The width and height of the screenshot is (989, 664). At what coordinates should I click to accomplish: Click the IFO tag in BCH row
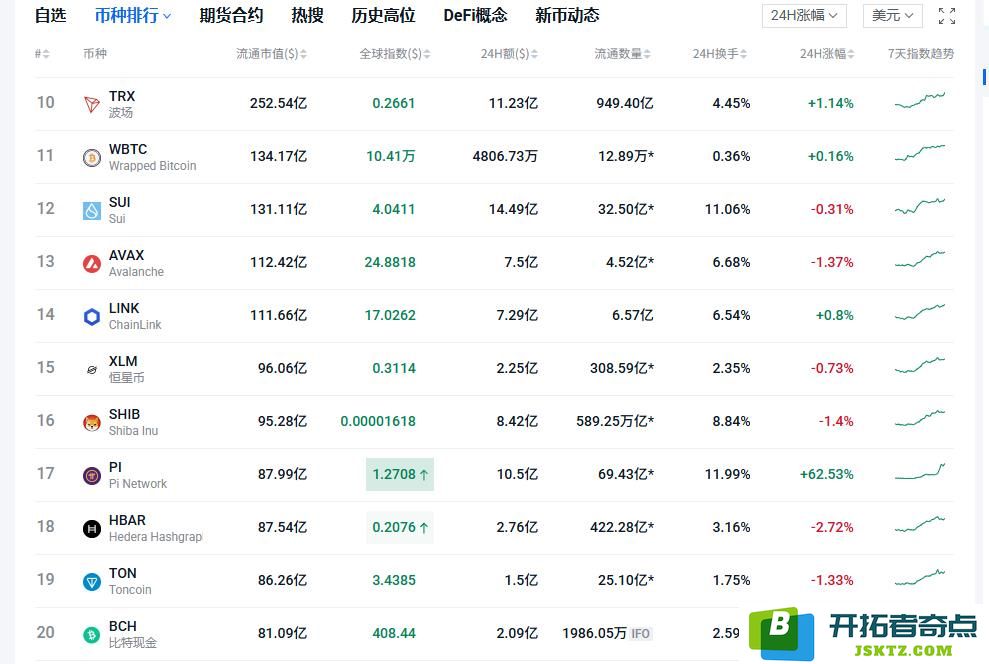coord(640,634)
